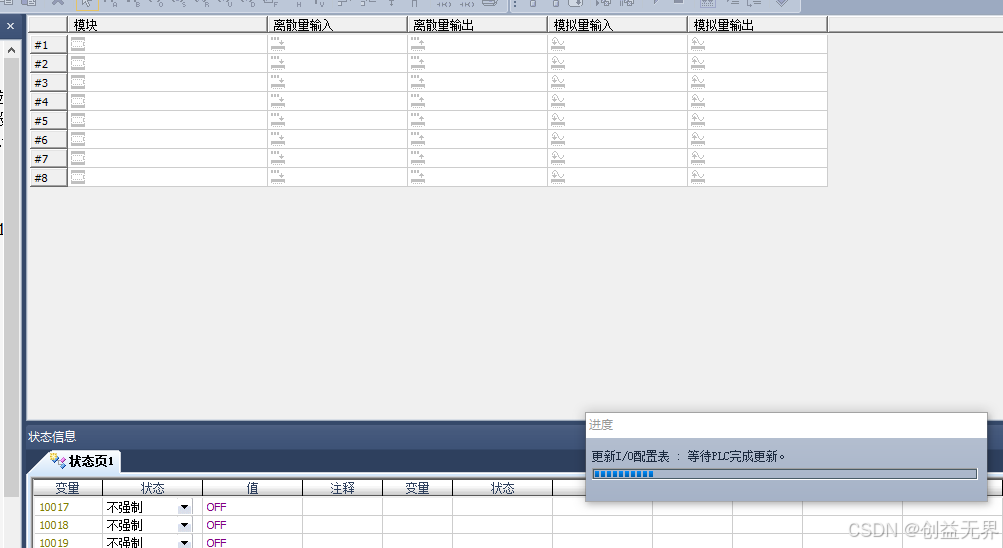Viewport: 1003px width, 548px height.
Task: Click the module icon in row #1
Action: pos(78,44)
